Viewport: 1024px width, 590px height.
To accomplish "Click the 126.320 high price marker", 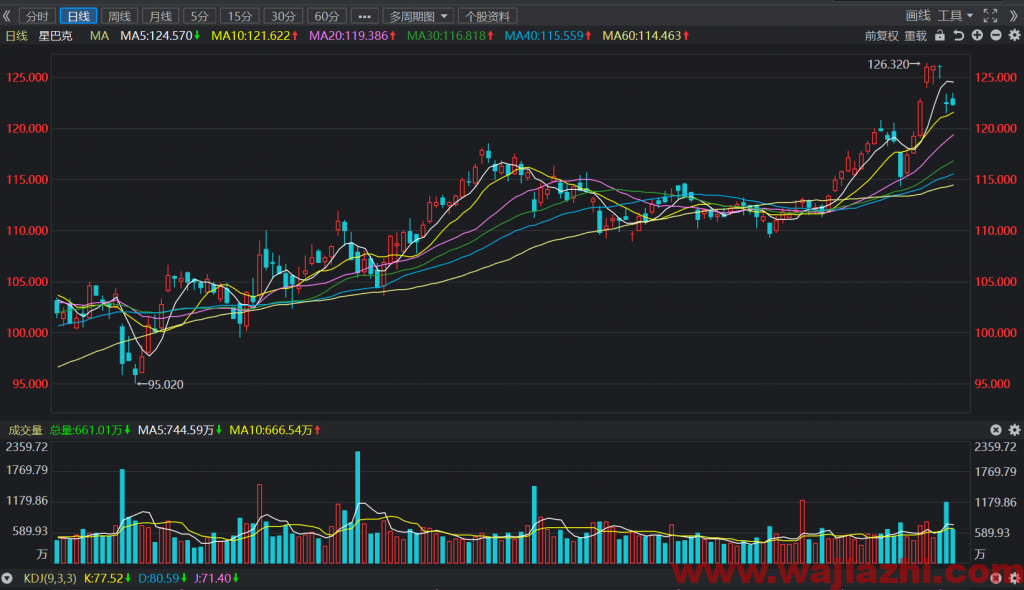I will 893,64.
